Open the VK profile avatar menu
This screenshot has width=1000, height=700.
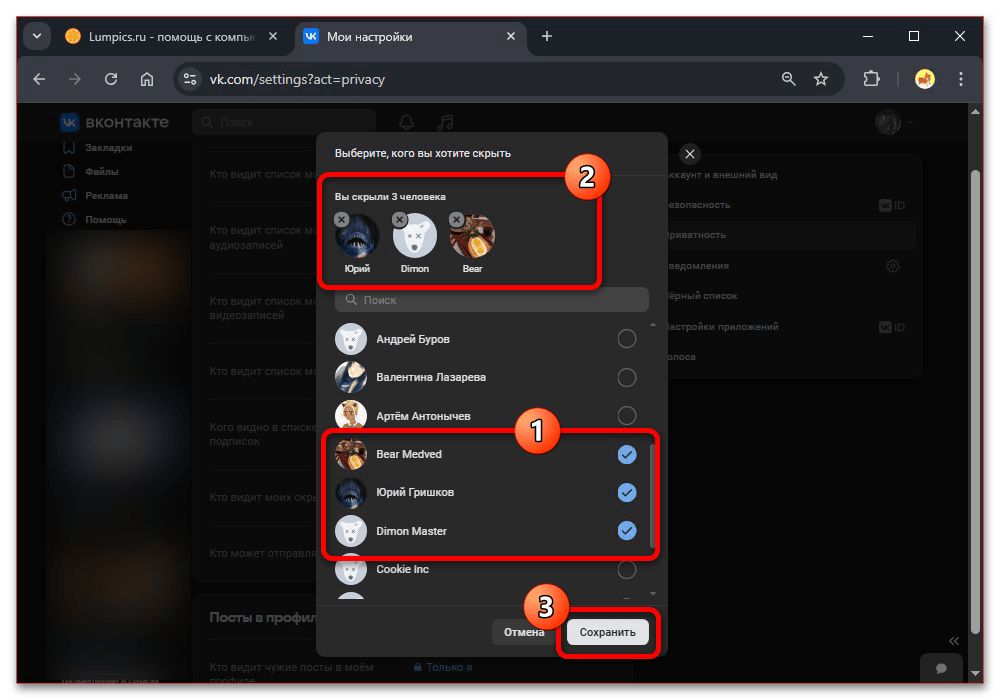click(893, 122)
